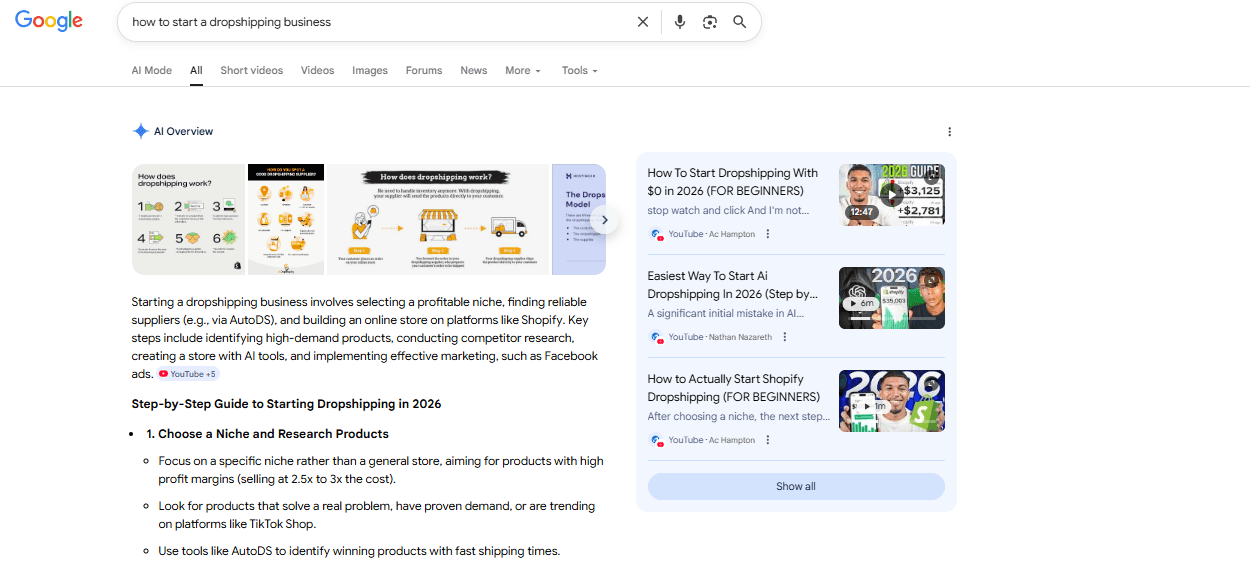Click the YouTube +5 source chip
Screen dimensions: 1250x571
[187, 374]
